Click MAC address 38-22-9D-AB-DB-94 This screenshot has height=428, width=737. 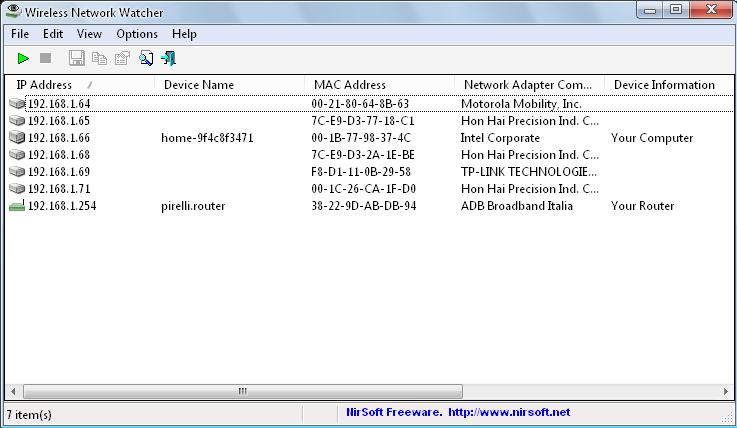click(x=363, y=205)
